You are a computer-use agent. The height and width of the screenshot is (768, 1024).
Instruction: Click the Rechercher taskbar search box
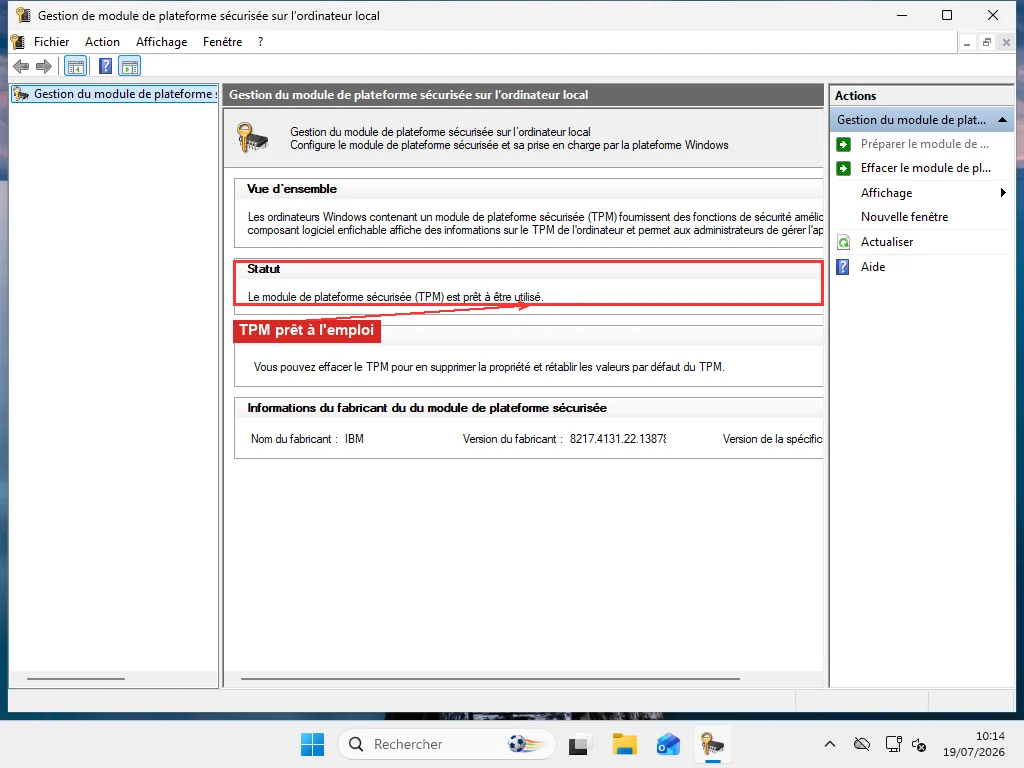click(x=447, y=744)
